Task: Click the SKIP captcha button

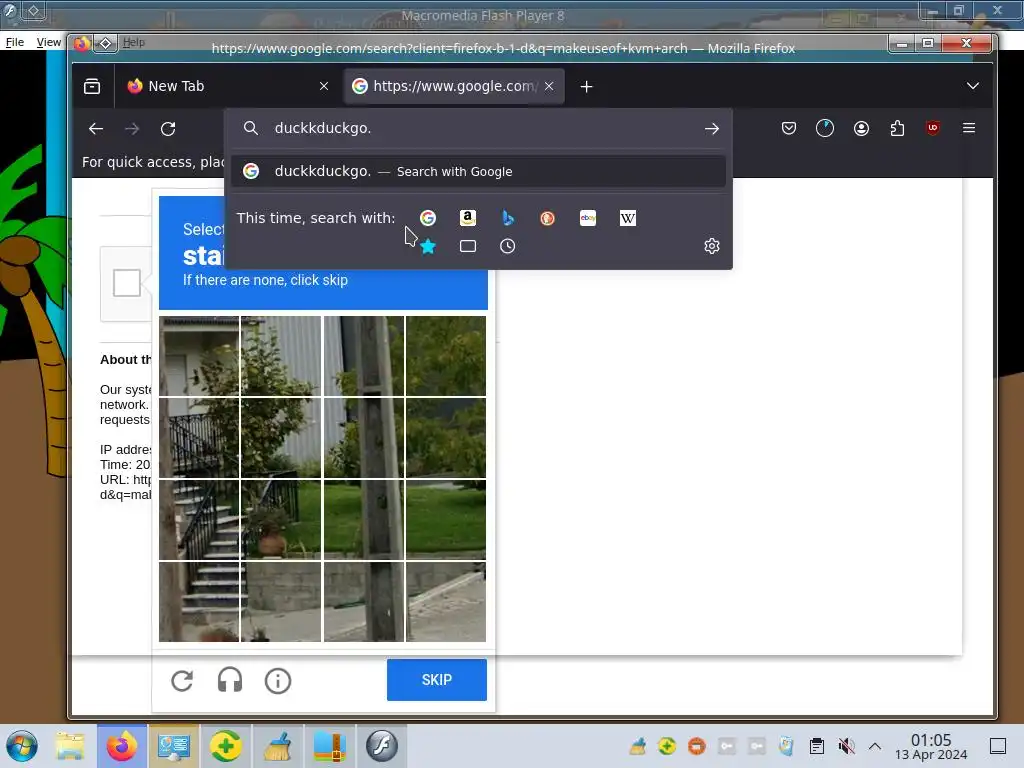Action: click(437, 680)
